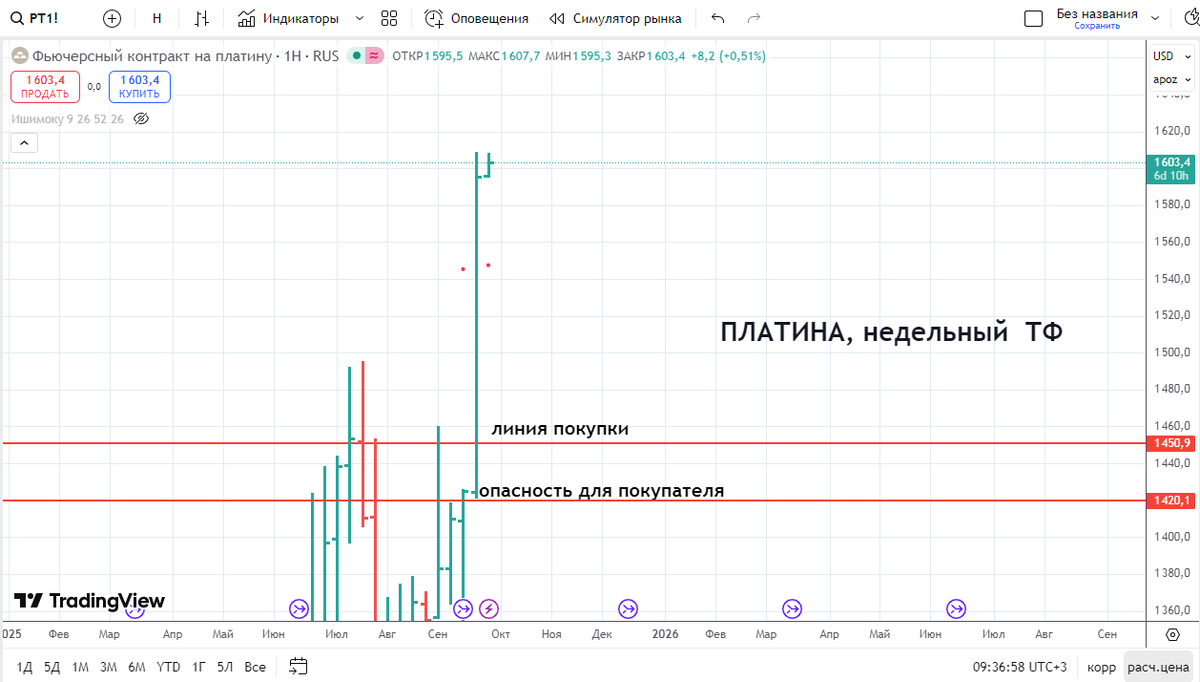Click the КУПИТЬ buy button
Screen dimensions: 1200x682
point(139,87)
